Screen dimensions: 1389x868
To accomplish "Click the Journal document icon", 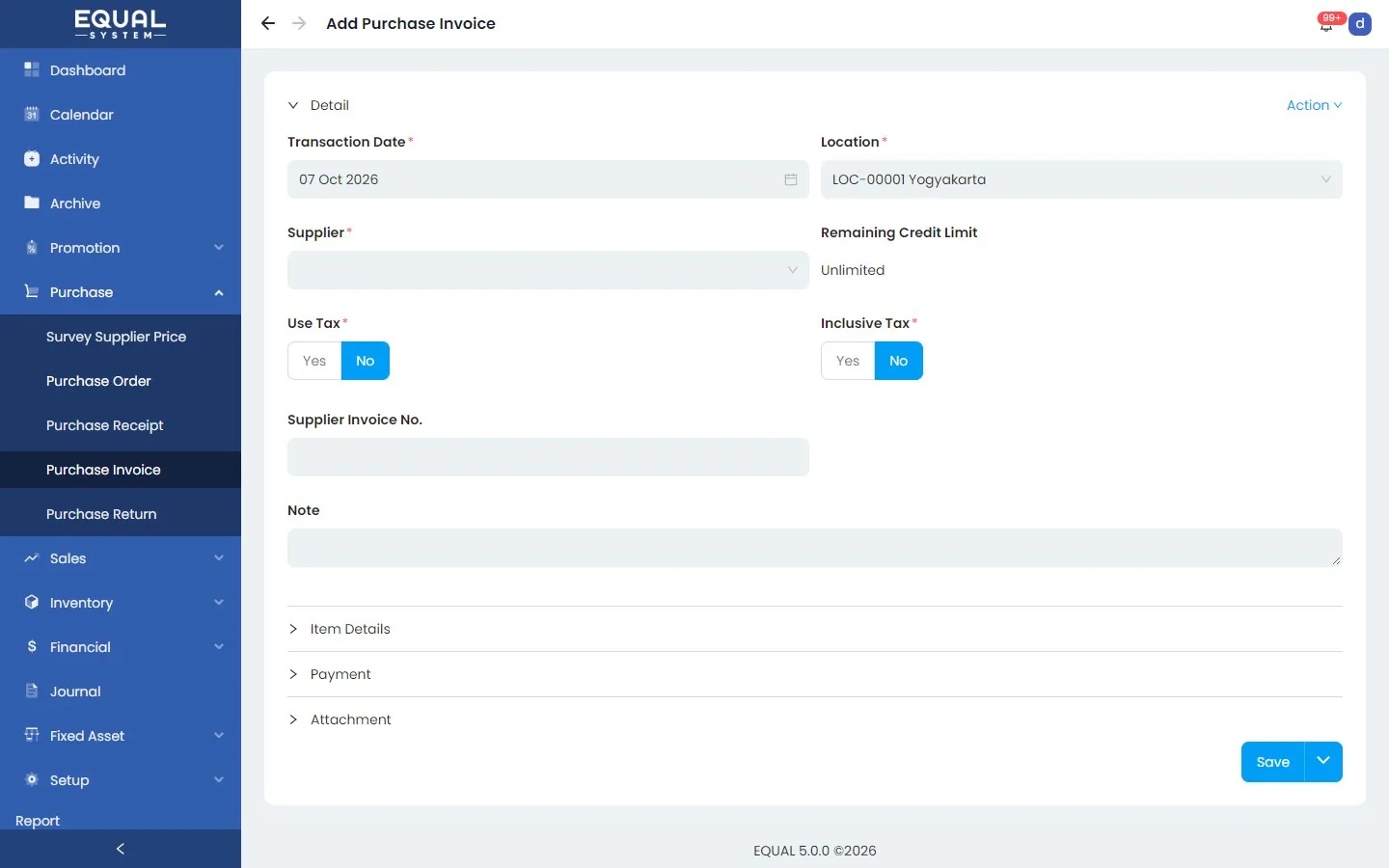I will [x=32, y=691].
